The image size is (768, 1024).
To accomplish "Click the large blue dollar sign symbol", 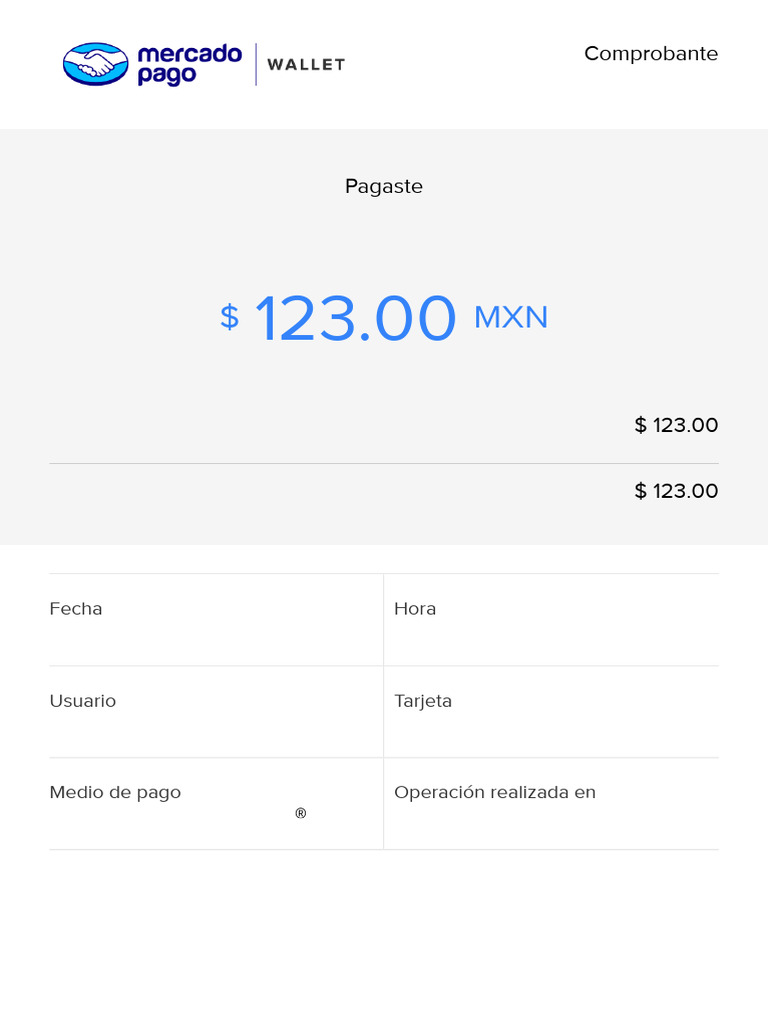I will pyautogui.click(x=229, y=317).
